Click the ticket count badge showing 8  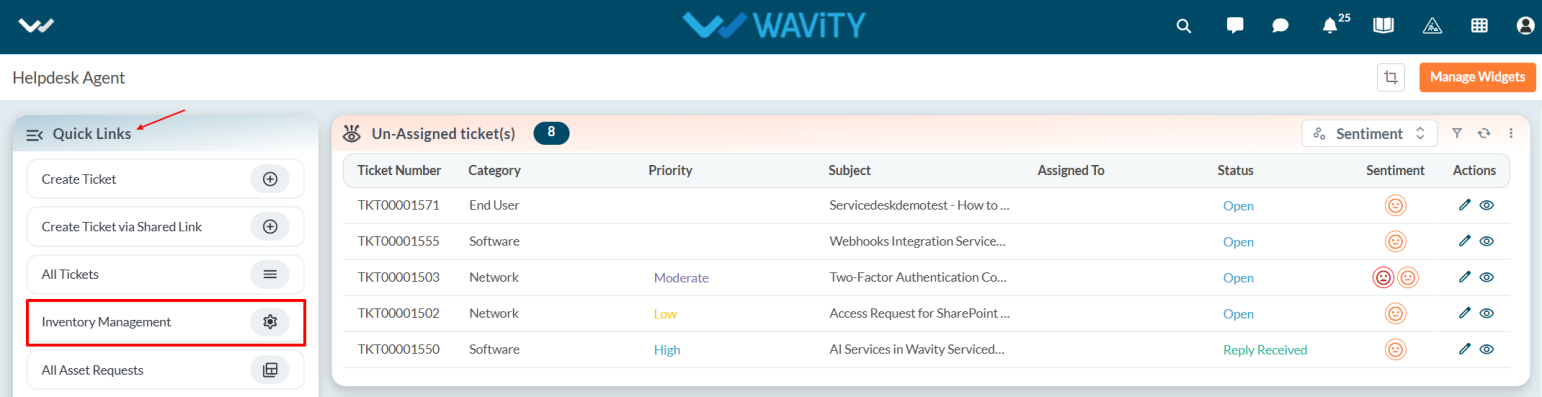pos(551,132)
